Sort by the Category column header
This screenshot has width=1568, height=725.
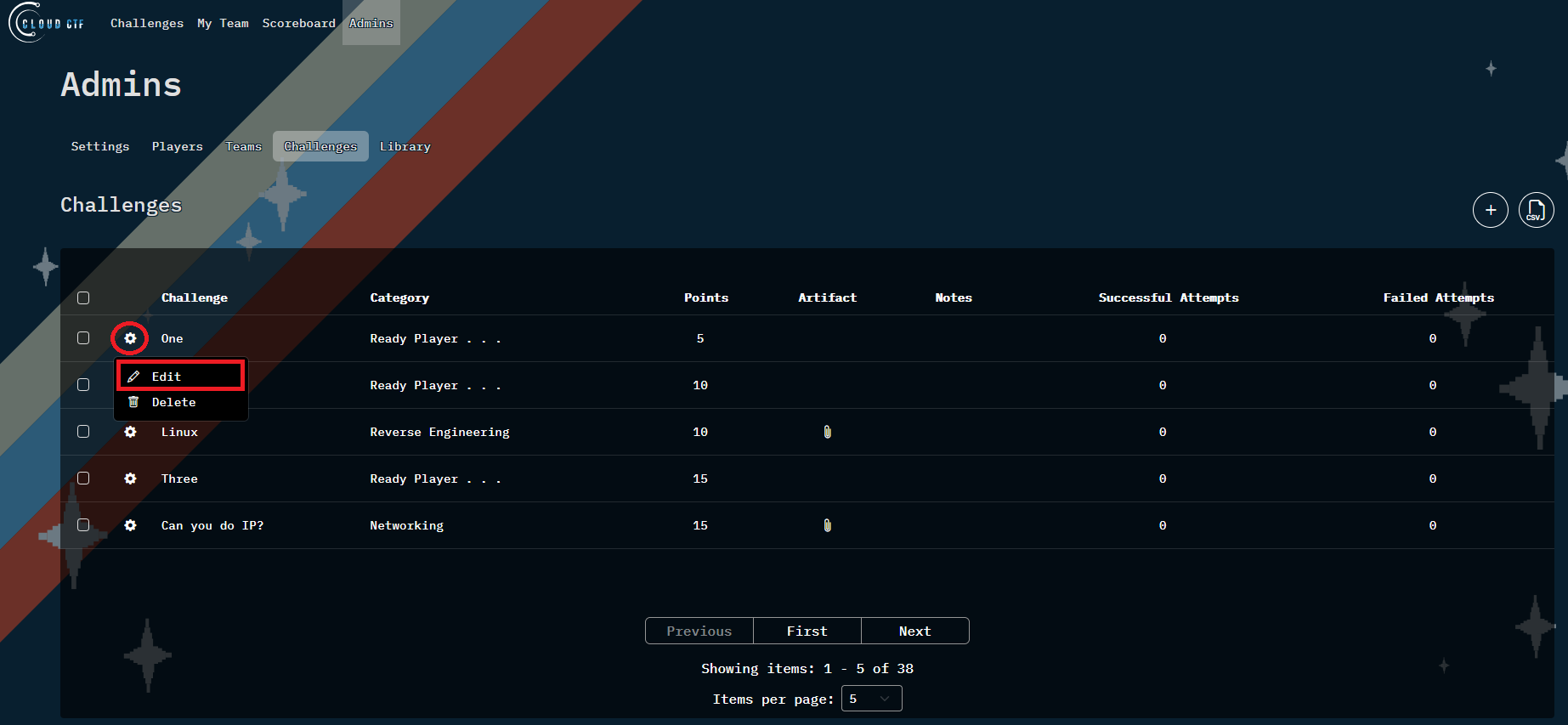[x=399, y=297]
